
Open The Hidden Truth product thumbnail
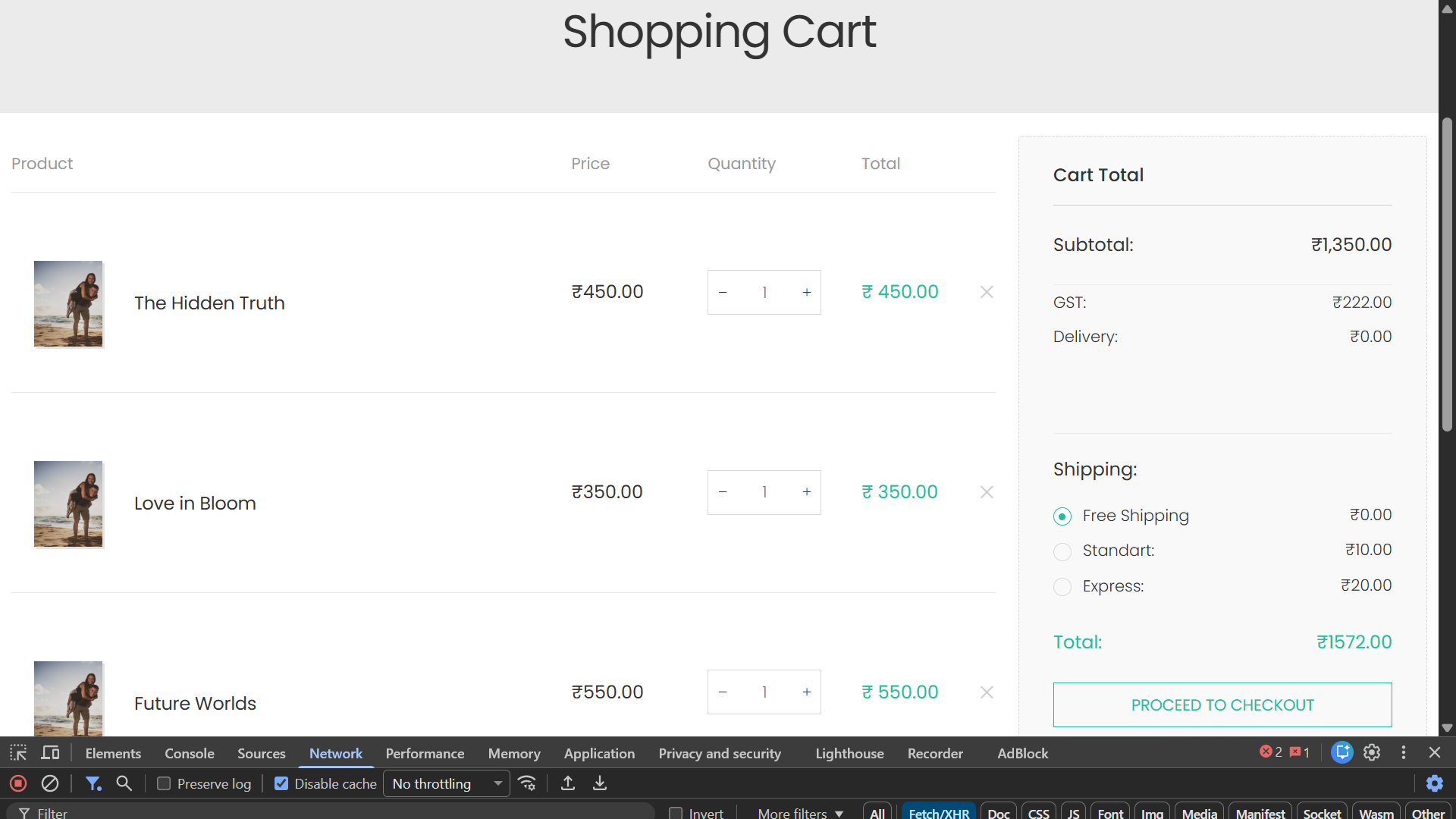(x=68, y=304)
